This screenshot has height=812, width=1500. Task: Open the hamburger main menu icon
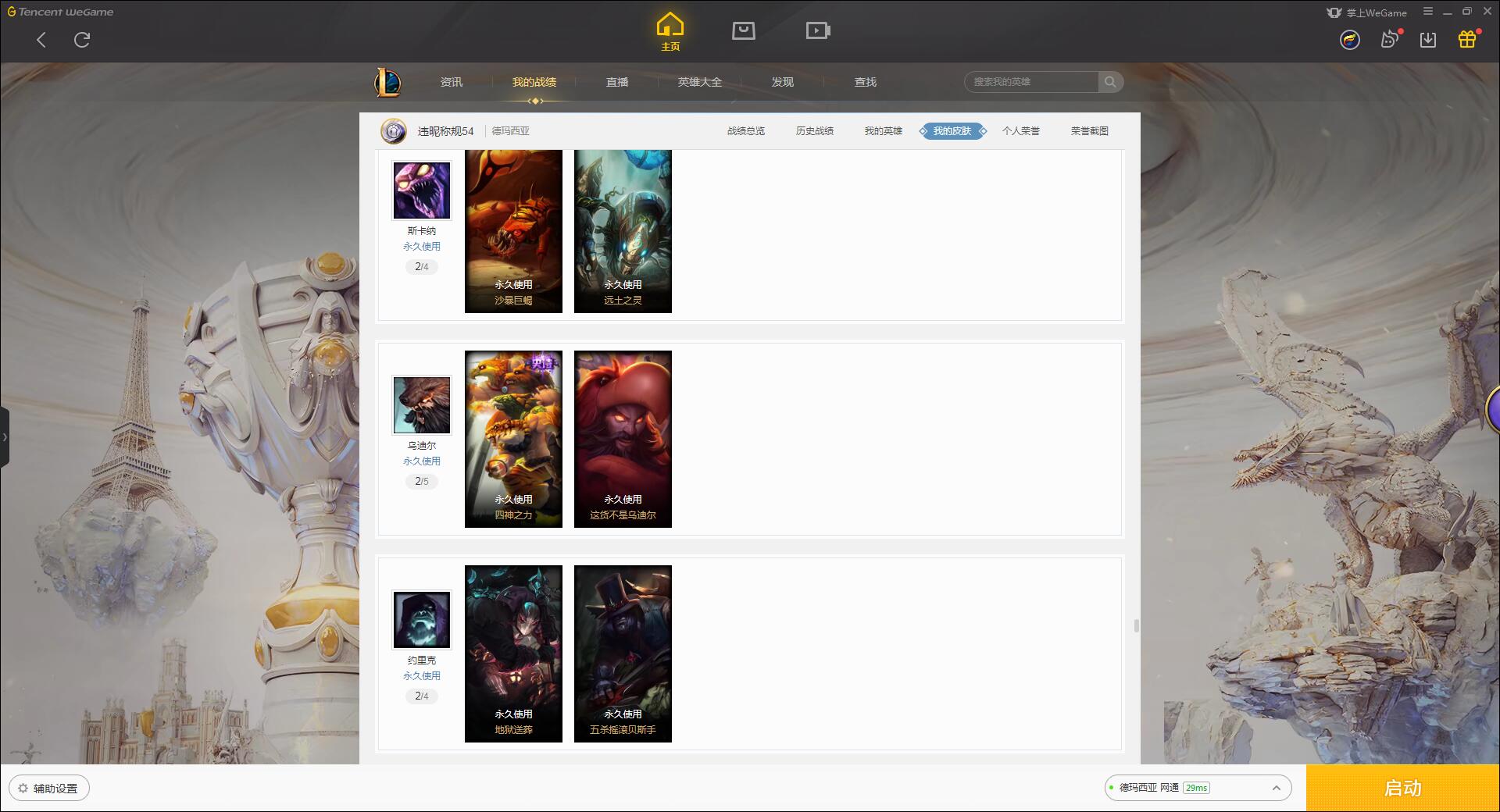point(1428,12)
